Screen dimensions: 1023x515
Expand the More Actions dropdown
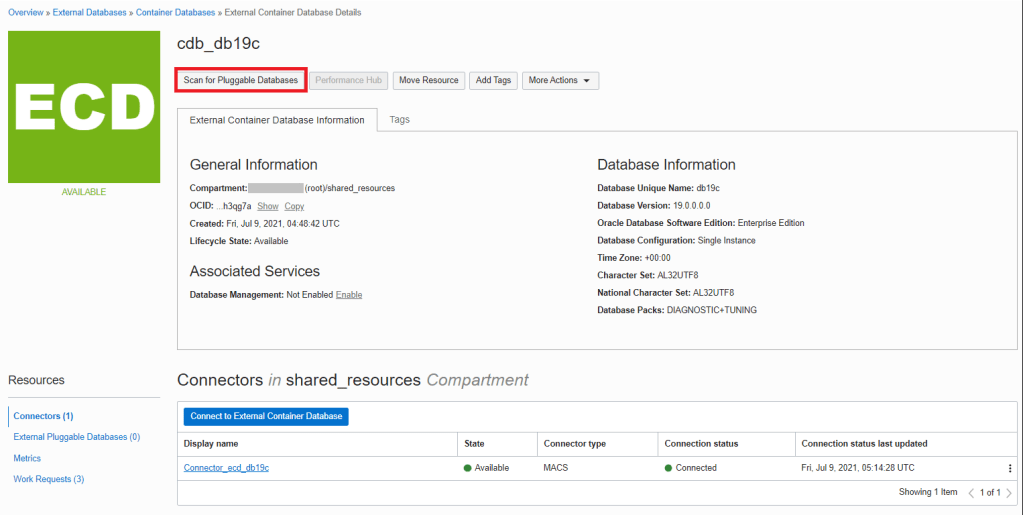(x=560, y=80)
